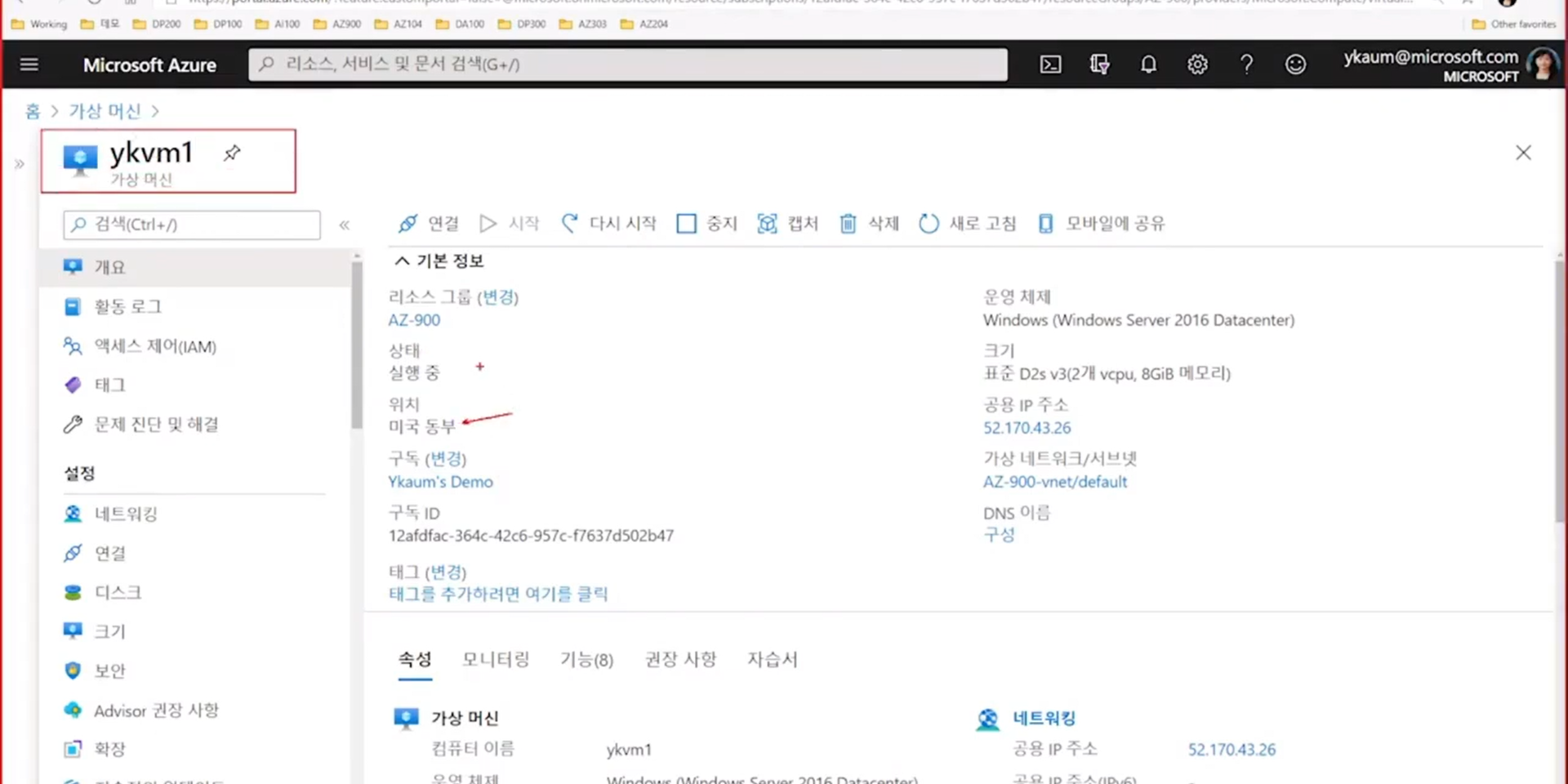The height and width of the screenshot is (784, 1568).
Task: Switch to the 속성 tab
Action: (415, 659)
